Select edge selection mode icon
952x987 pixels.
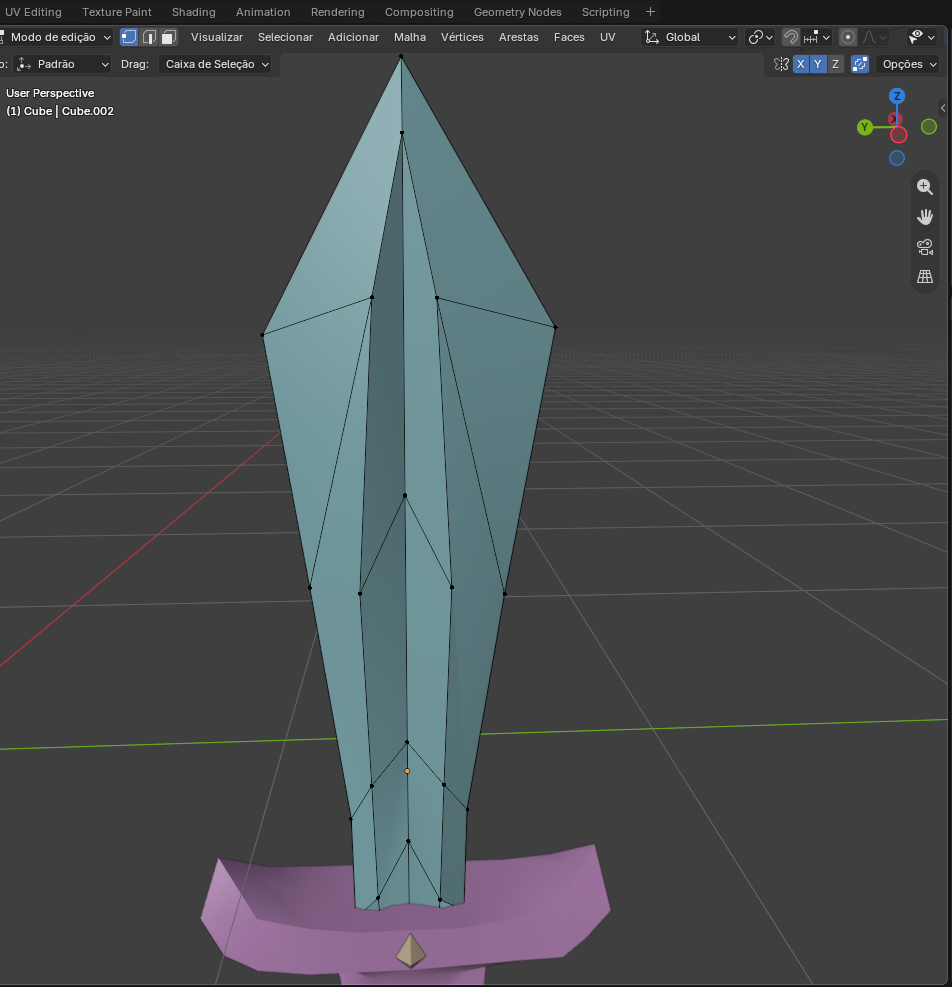149,37
